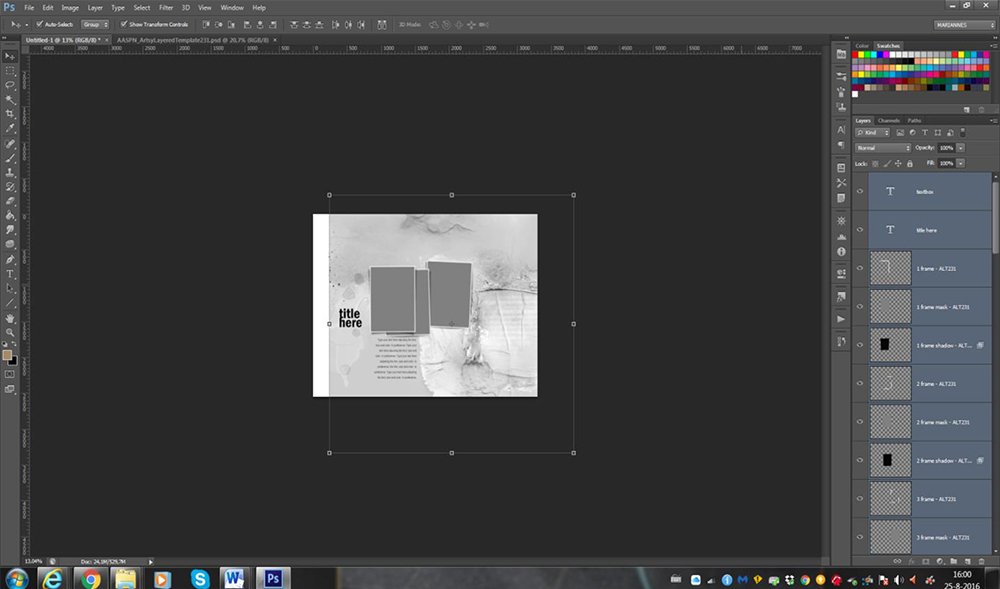Select the History Brush tool
This screenshot has width=1000, height=589.
(10, 187)
